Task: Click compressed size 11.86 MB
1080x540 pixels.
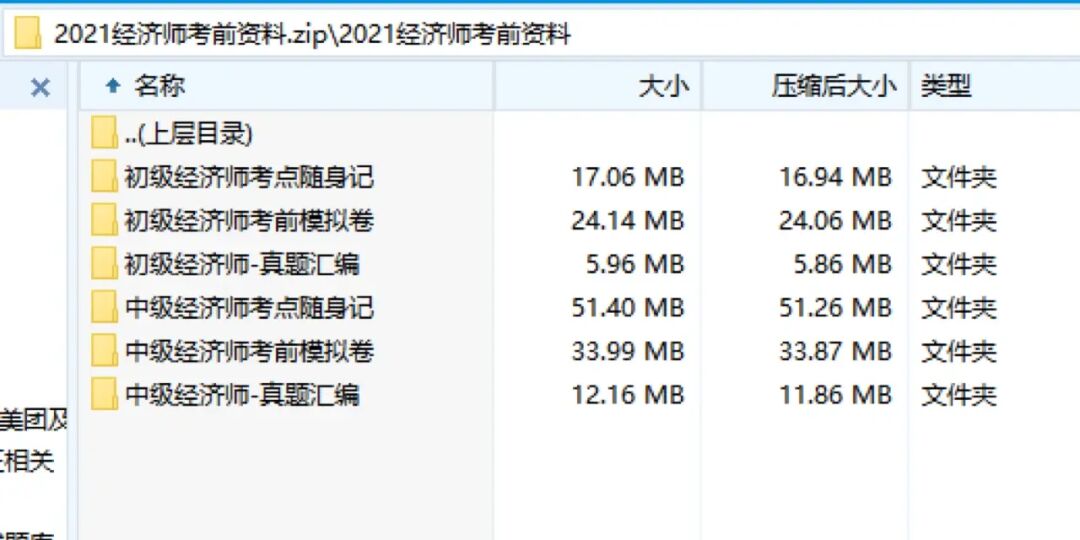Action: coord(835,395)
